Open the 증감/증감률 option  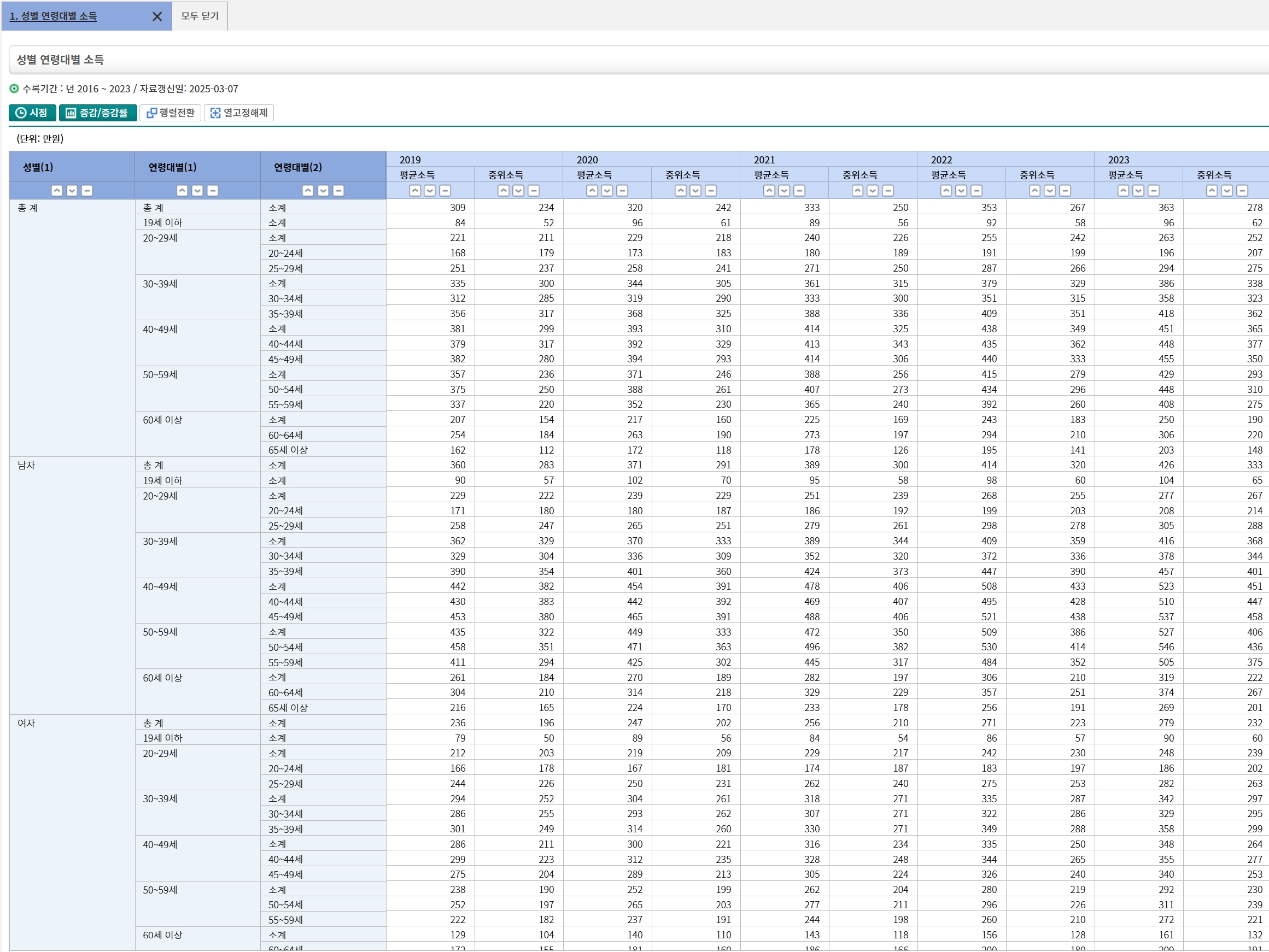click(x=97, y=113)
